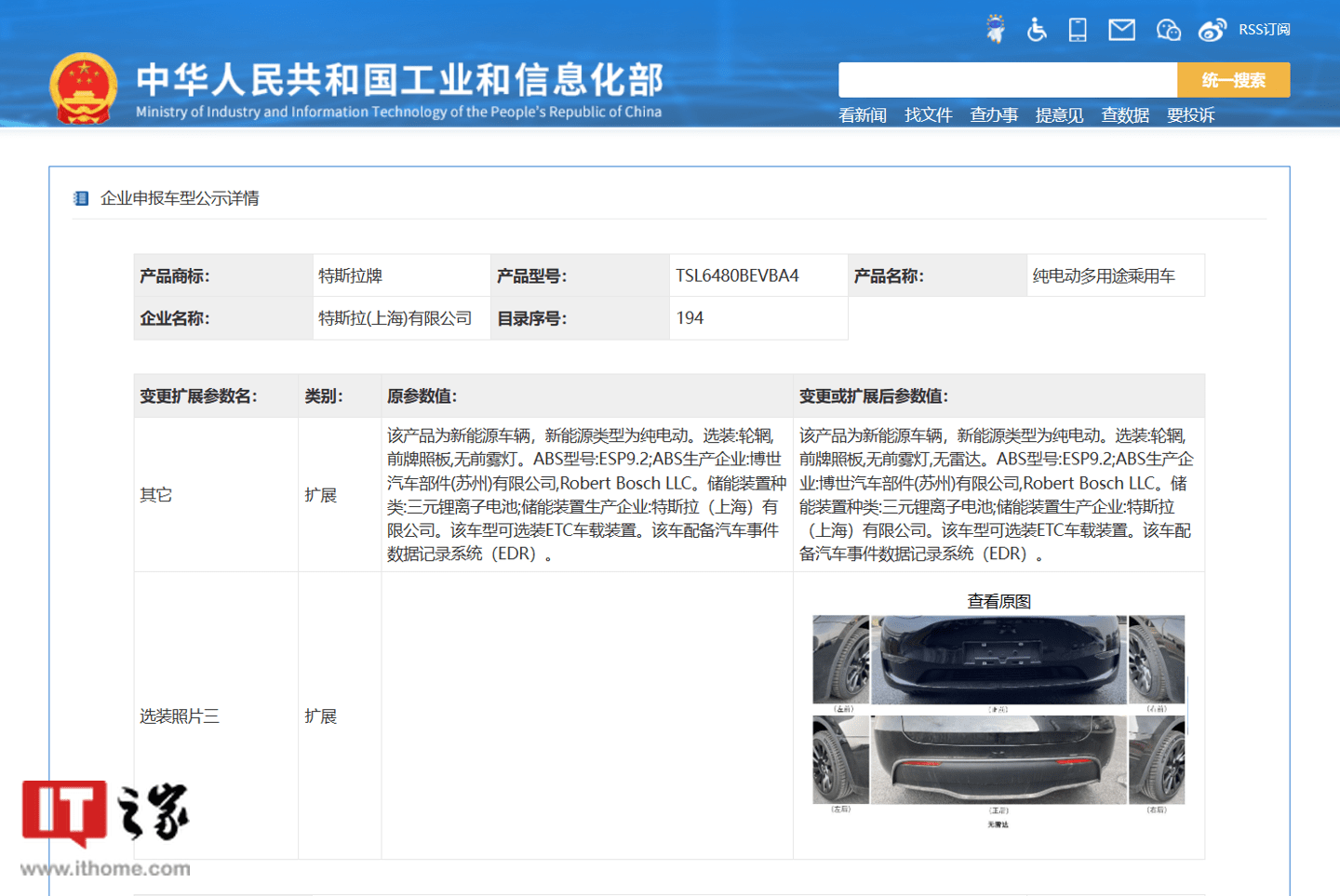Click the 原参数值 column header
This screenshot has height=896, width=1340.
pos(587,396)
